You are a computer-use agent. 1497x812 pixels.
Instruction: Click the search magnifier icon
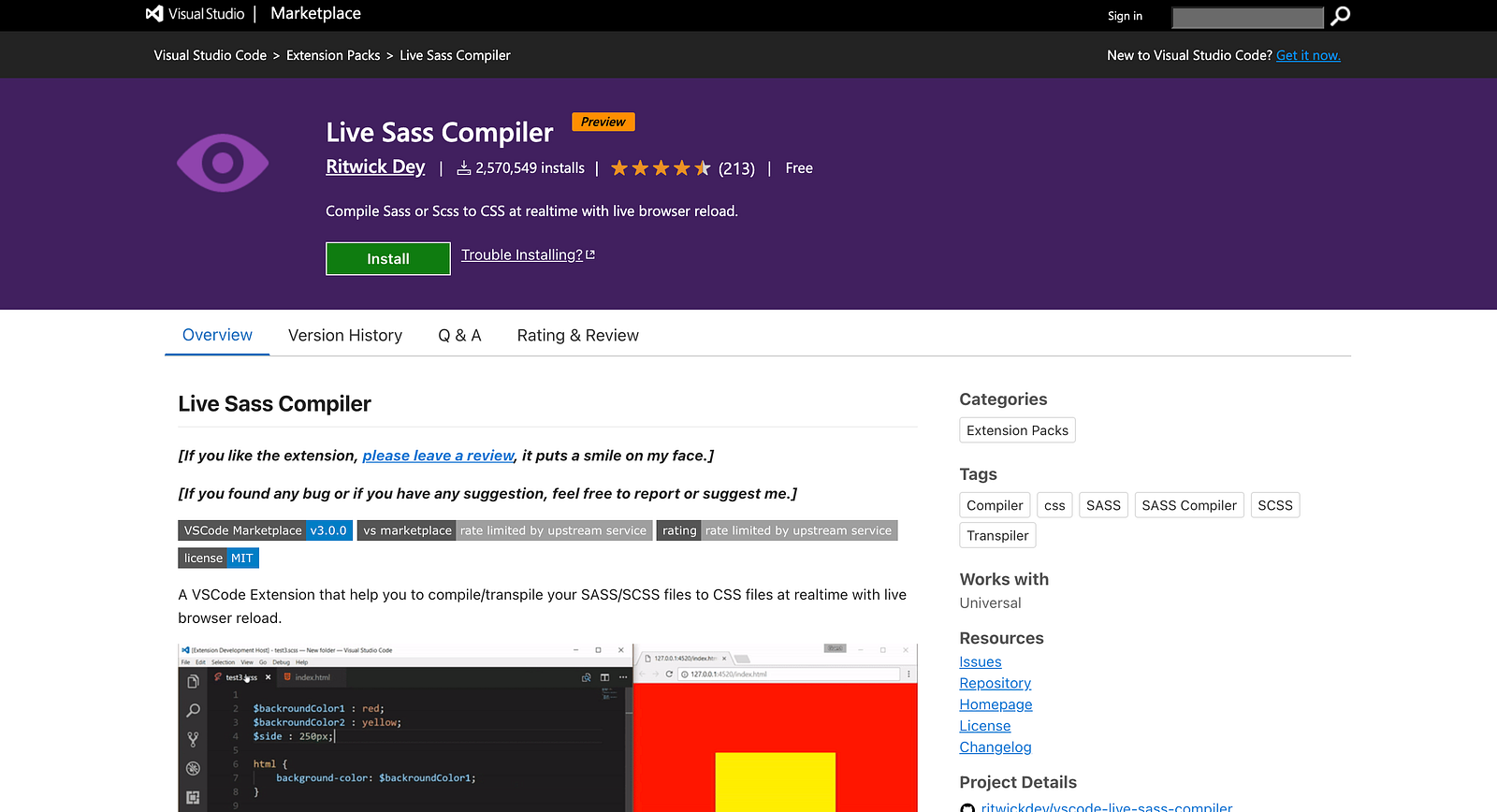(x=1340, y=16)
